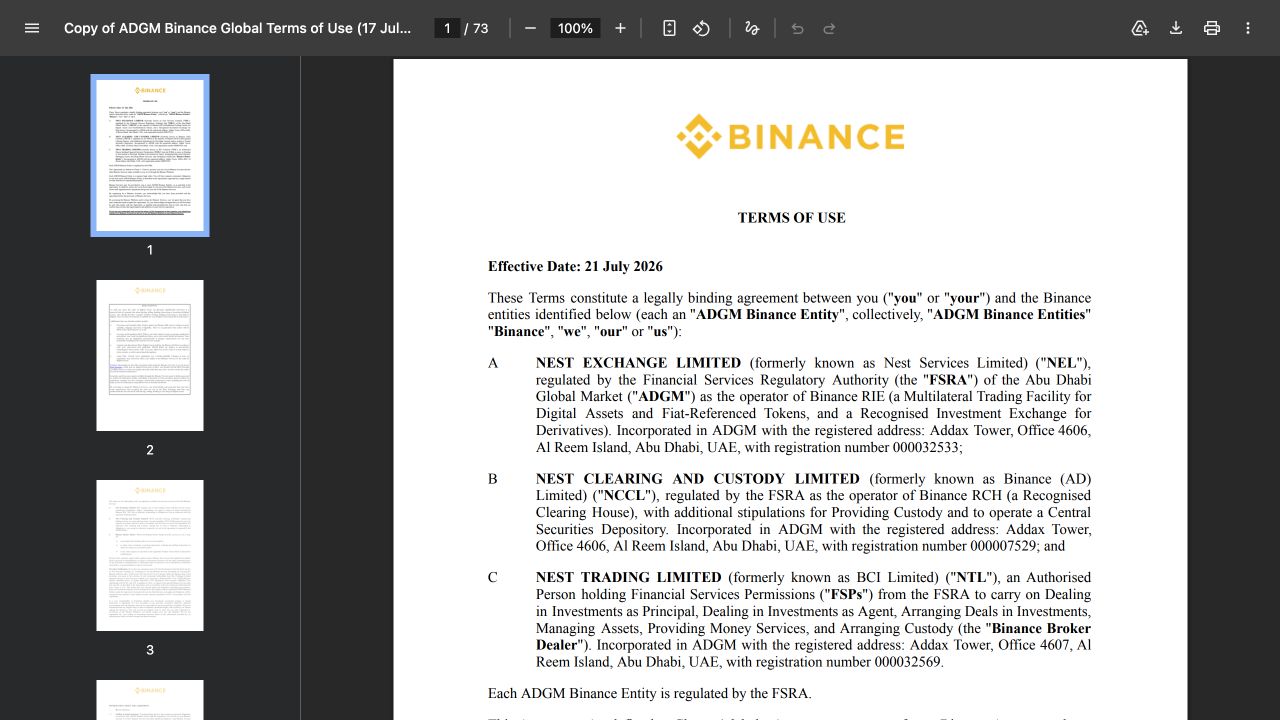The height and width of the screenshot is (720, 1280).
Task: Select the page 1 thumbnail
Action: coord(150,155)
